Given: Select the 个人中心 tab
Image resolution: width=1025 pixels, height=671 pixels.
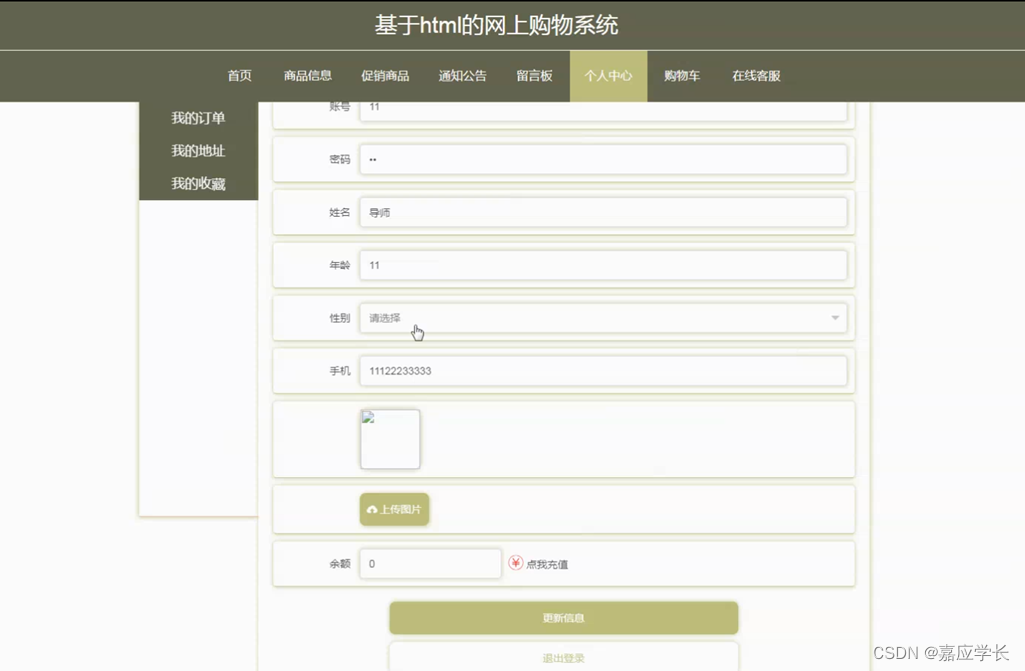Looking at the screenshot, I should click(609, 76).
